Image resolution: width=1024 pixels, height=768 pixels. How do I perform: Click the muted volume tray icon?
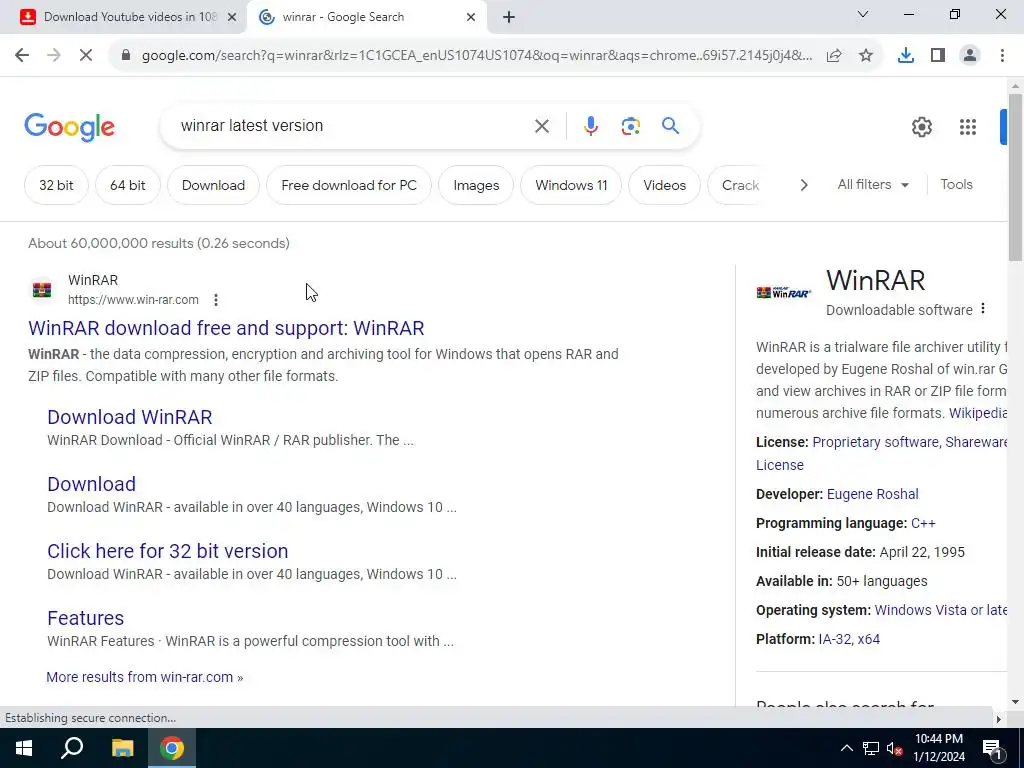click(894, 748)
